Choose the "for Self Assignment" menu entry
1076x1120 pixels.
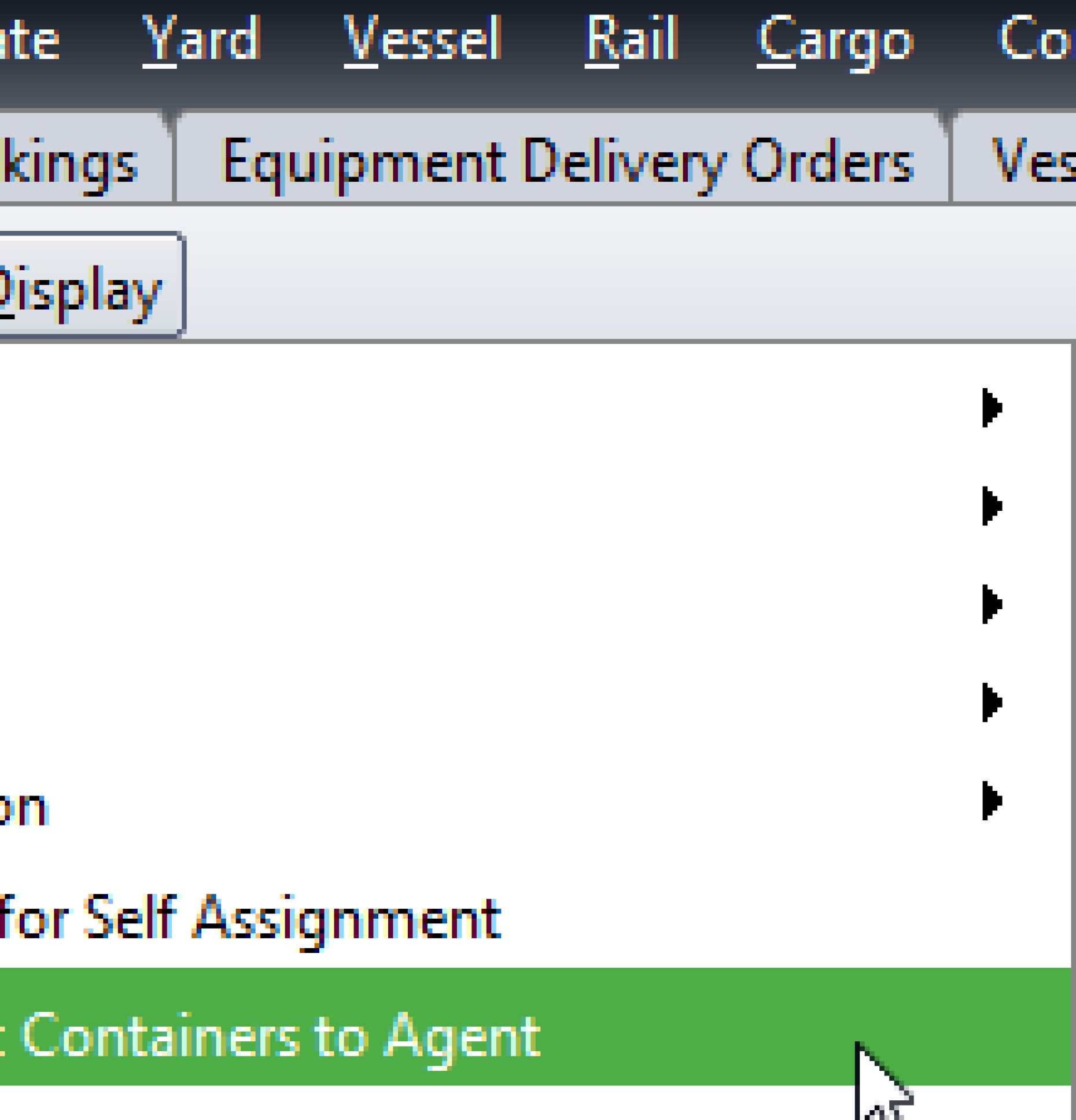coord(249,918)
